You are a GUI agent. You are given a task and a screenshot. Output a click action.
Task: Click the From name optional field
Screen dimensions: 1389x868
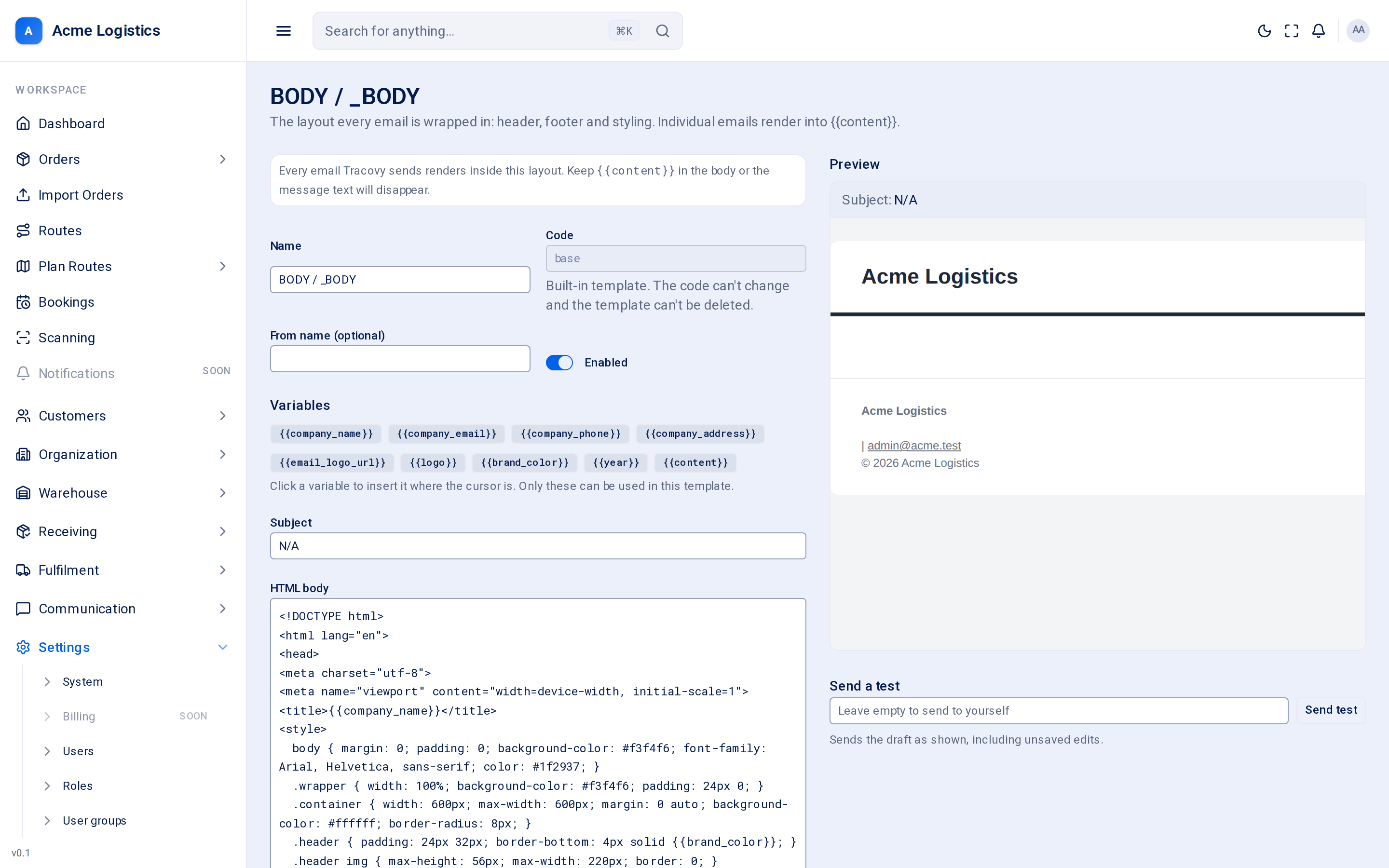pyautogui.click(x=400, y=359)
